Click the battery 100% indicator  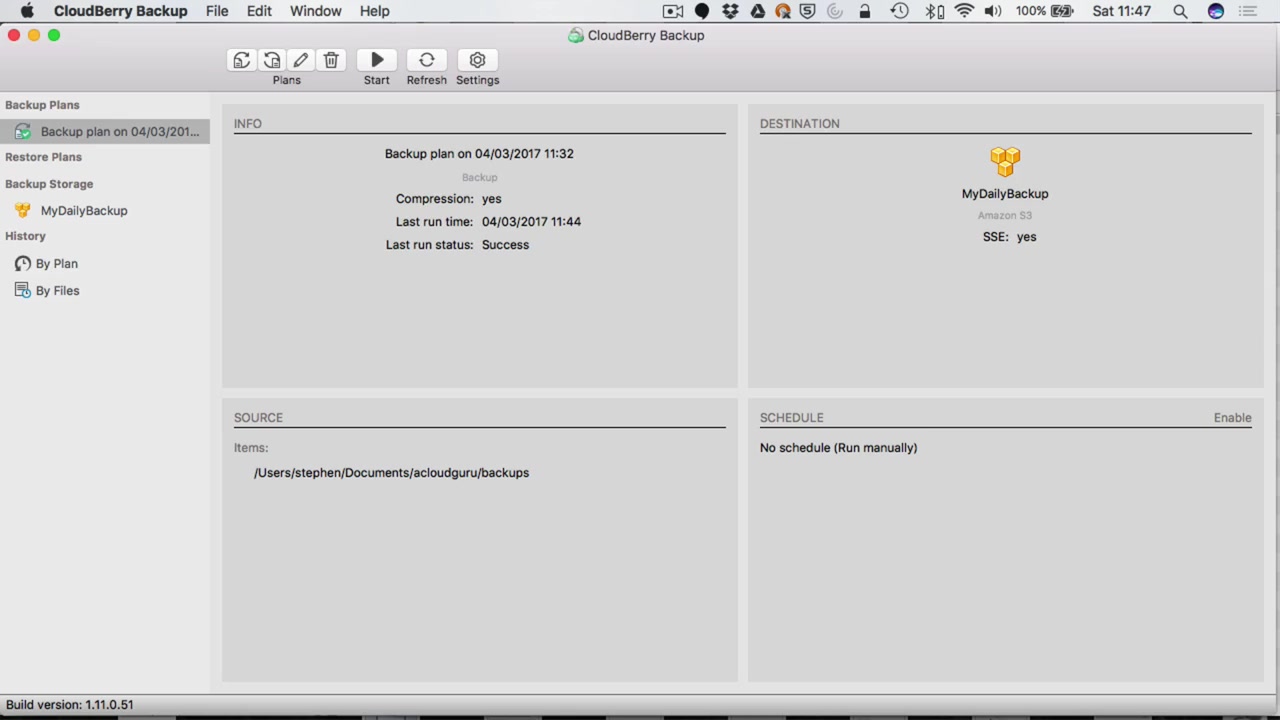[x=1044, y=11]
